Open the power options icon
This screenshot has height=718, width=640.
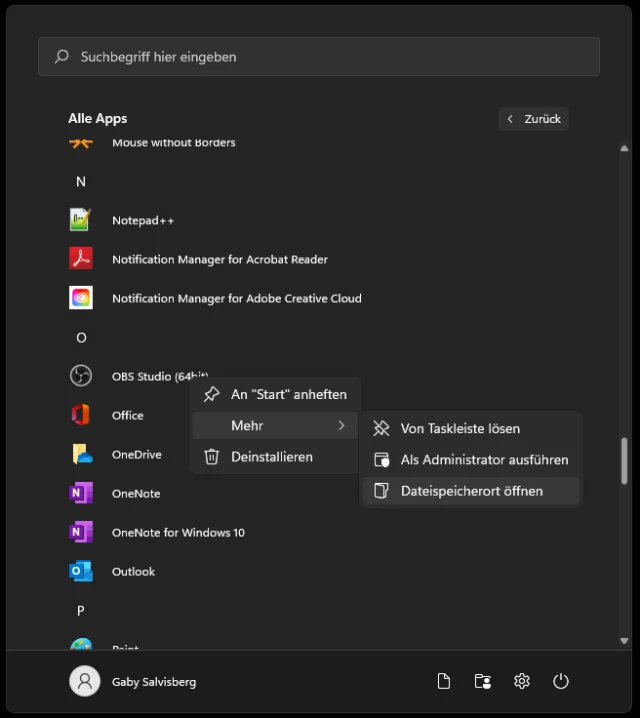click(561, 681)
